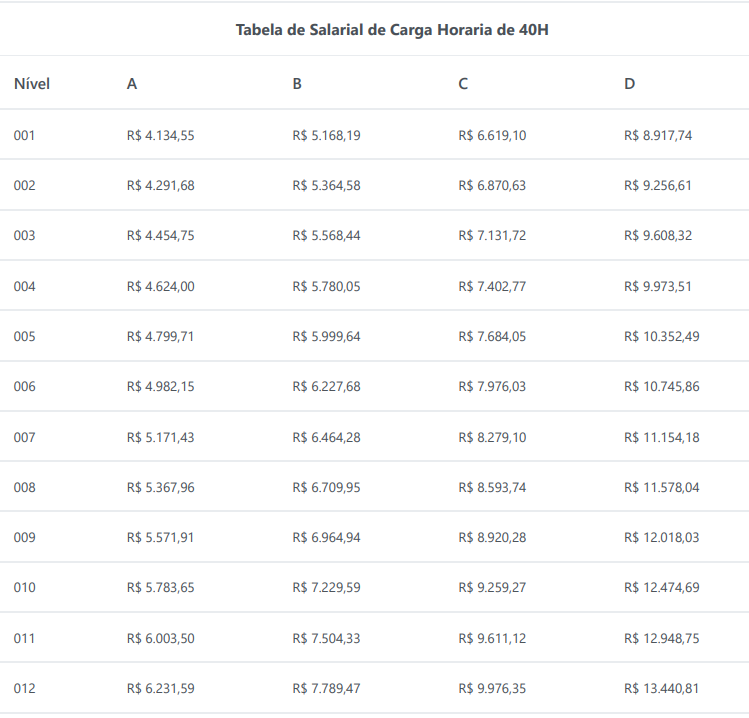Image resolution: width=749 pixels, height=718 pixels.
Task: Click level cell '011'
Action: [24, 638]
